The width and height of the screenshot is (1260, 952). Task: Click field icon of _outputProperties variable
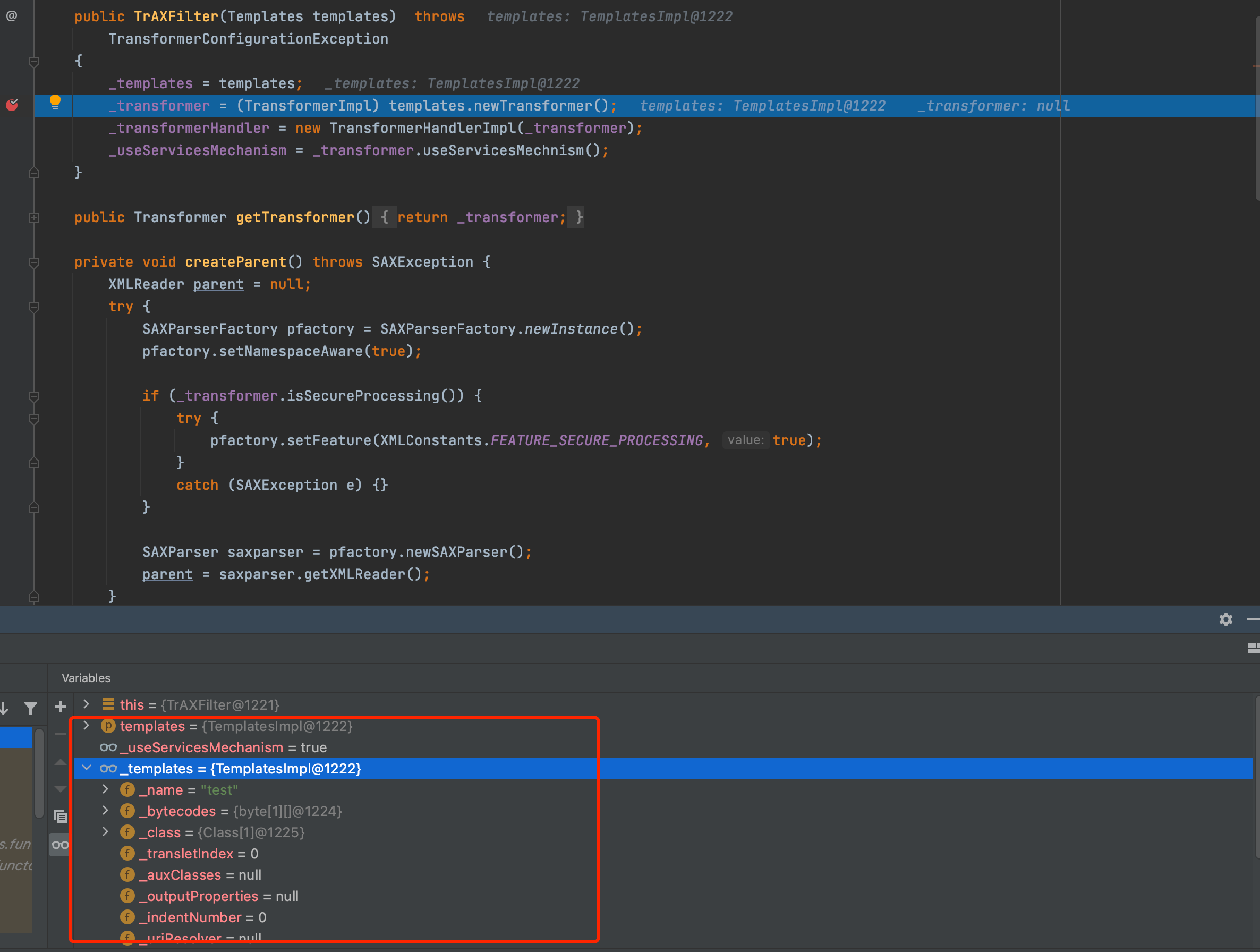127,896
